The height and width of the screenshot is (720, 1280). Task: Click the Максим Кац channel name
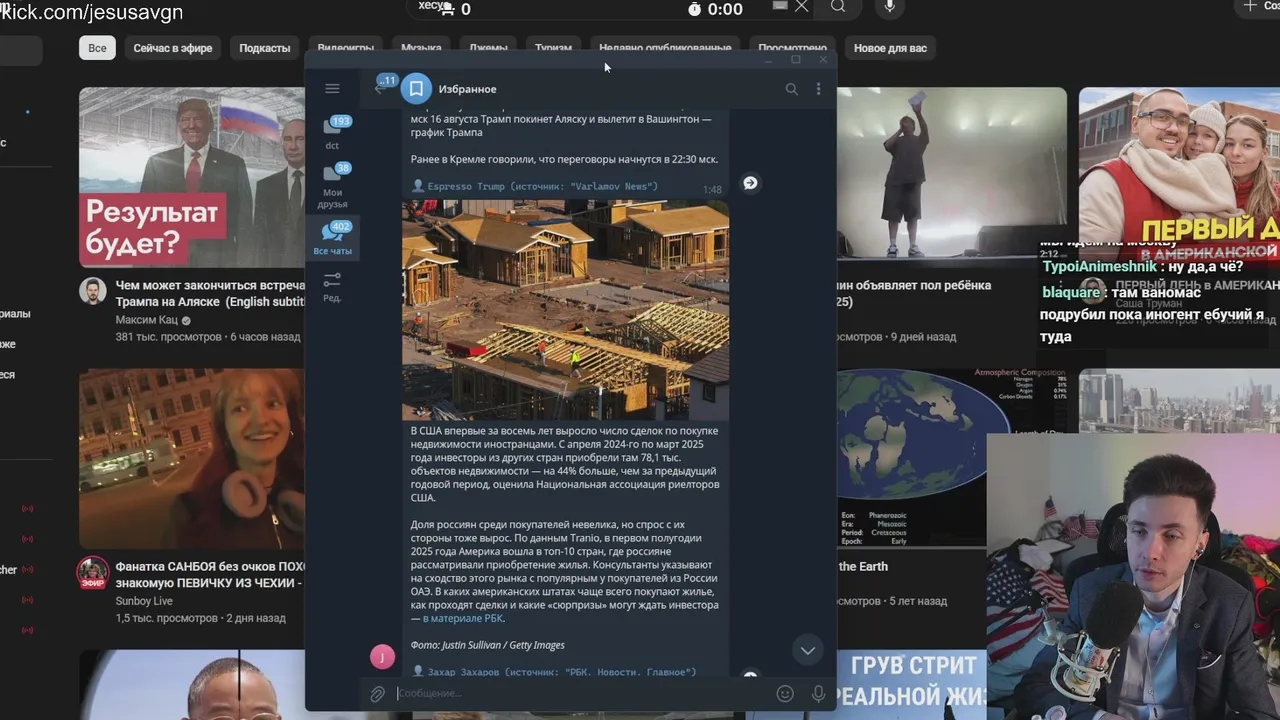[x=146, y=320]
